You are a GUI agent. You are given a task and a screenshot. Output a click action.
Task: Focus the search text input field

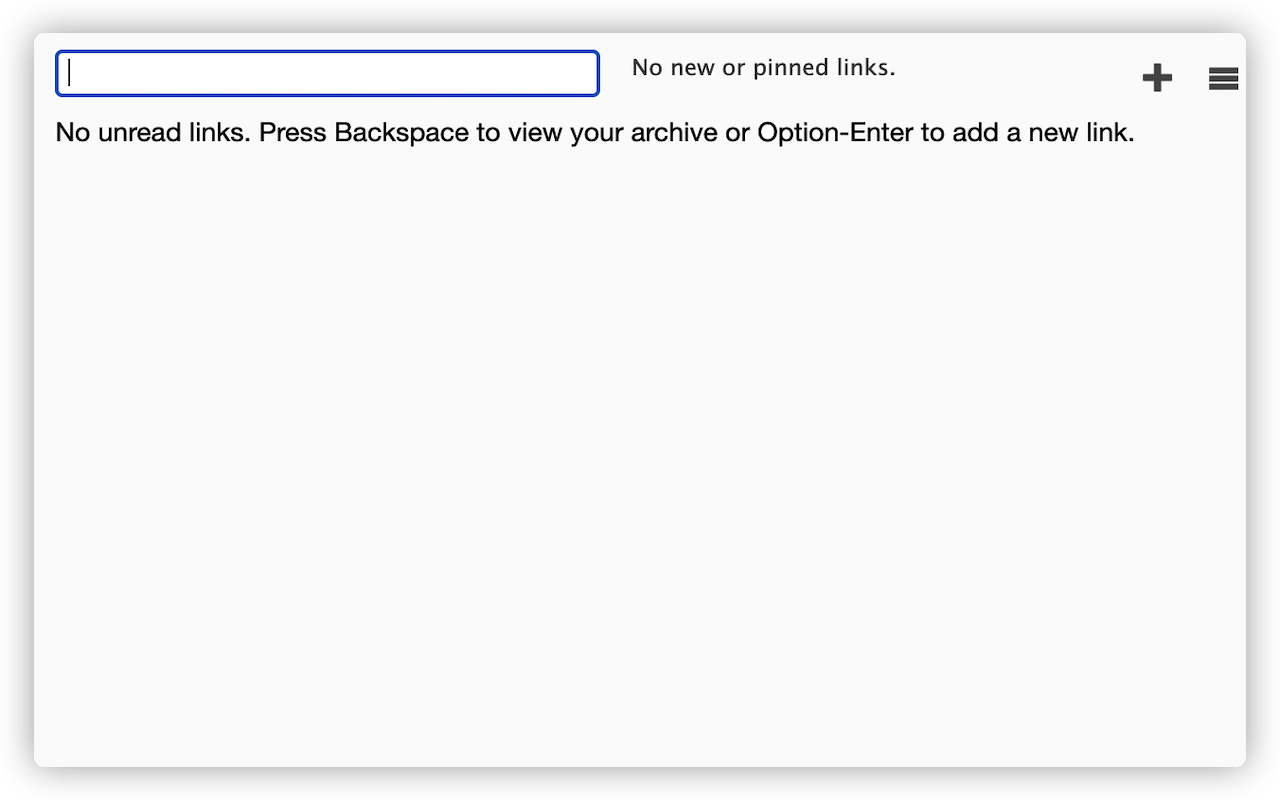tap(328, 74)
